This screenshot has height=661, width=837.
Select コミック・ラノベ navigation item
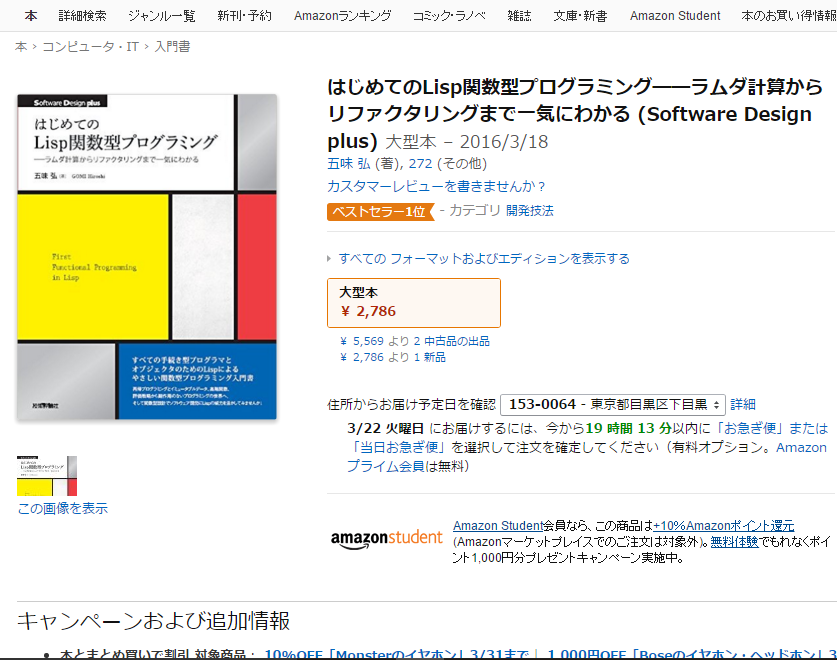(449, 16)
